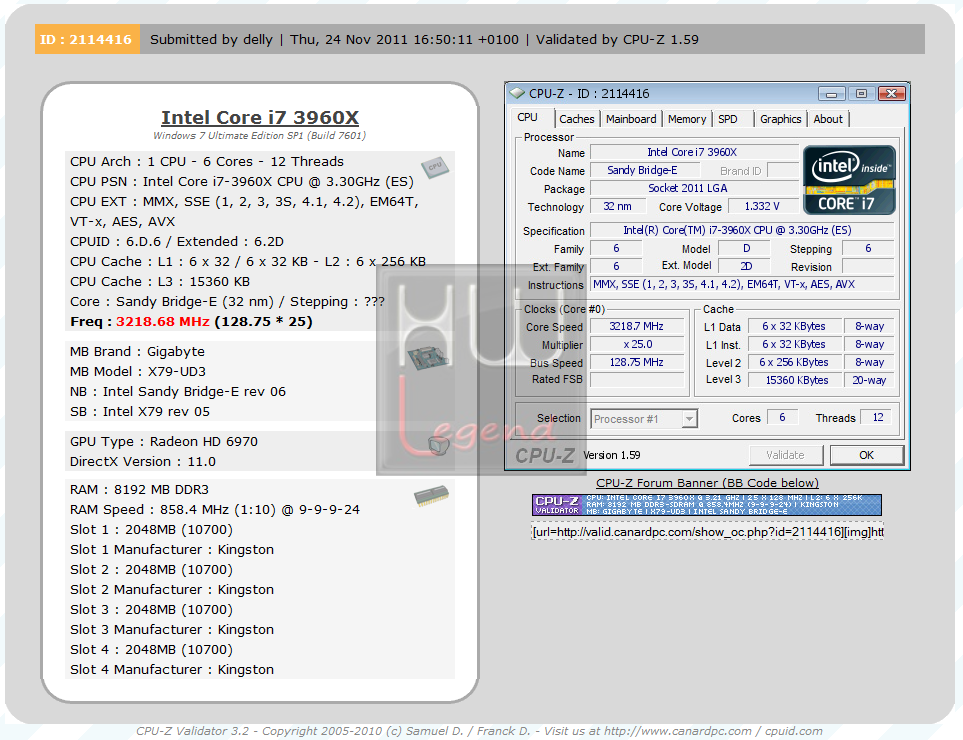963x740 pixels.
Task: Click the Bus Speed value 128.75 MHz
Action: [637, 362]
